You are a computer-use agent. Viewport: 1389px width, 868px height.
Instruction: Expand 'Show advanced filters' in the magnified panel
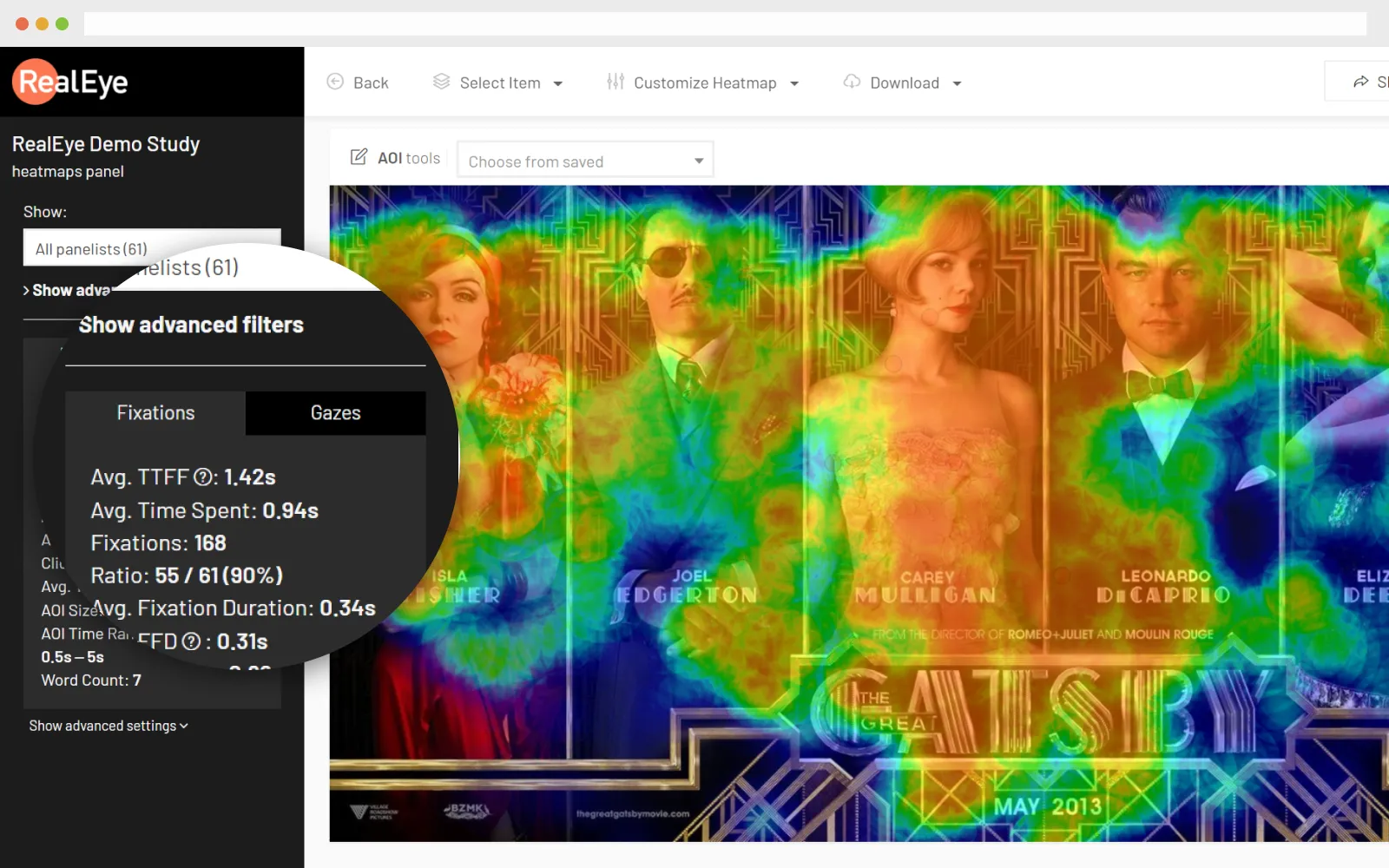point(191,325)
